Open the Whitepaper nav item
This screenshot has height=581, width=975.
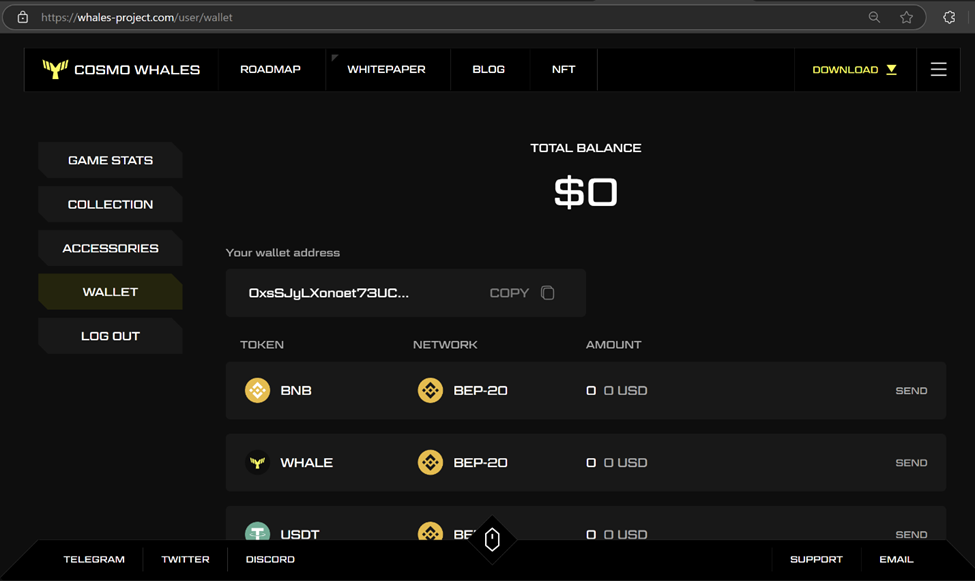386,69
